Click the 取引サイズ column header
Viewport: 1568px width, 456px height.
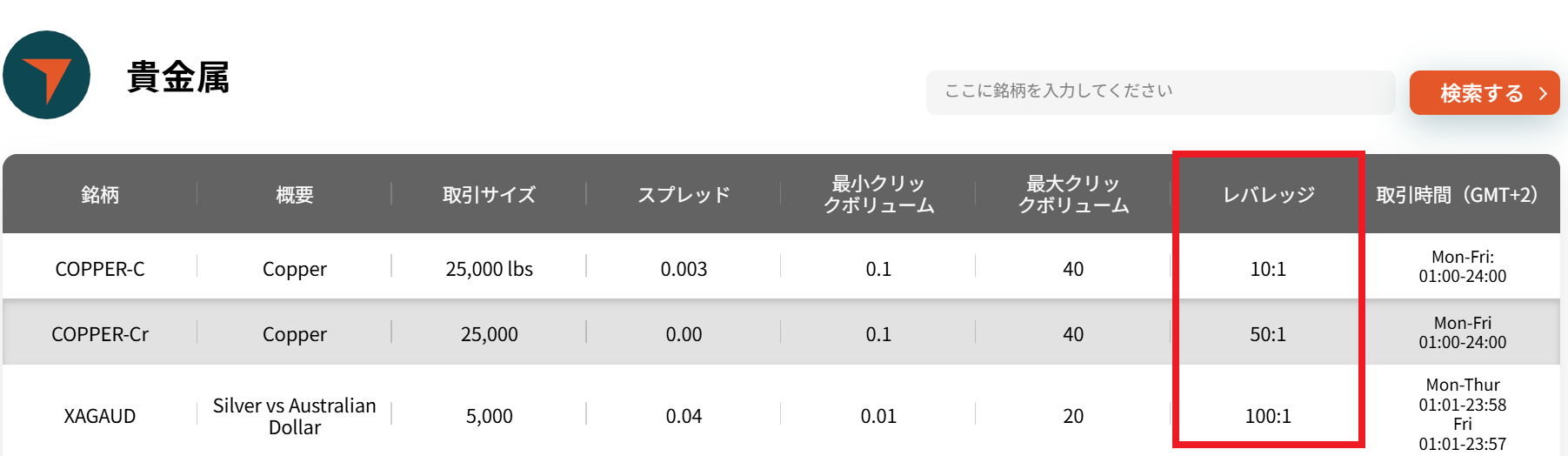(489, 195)
